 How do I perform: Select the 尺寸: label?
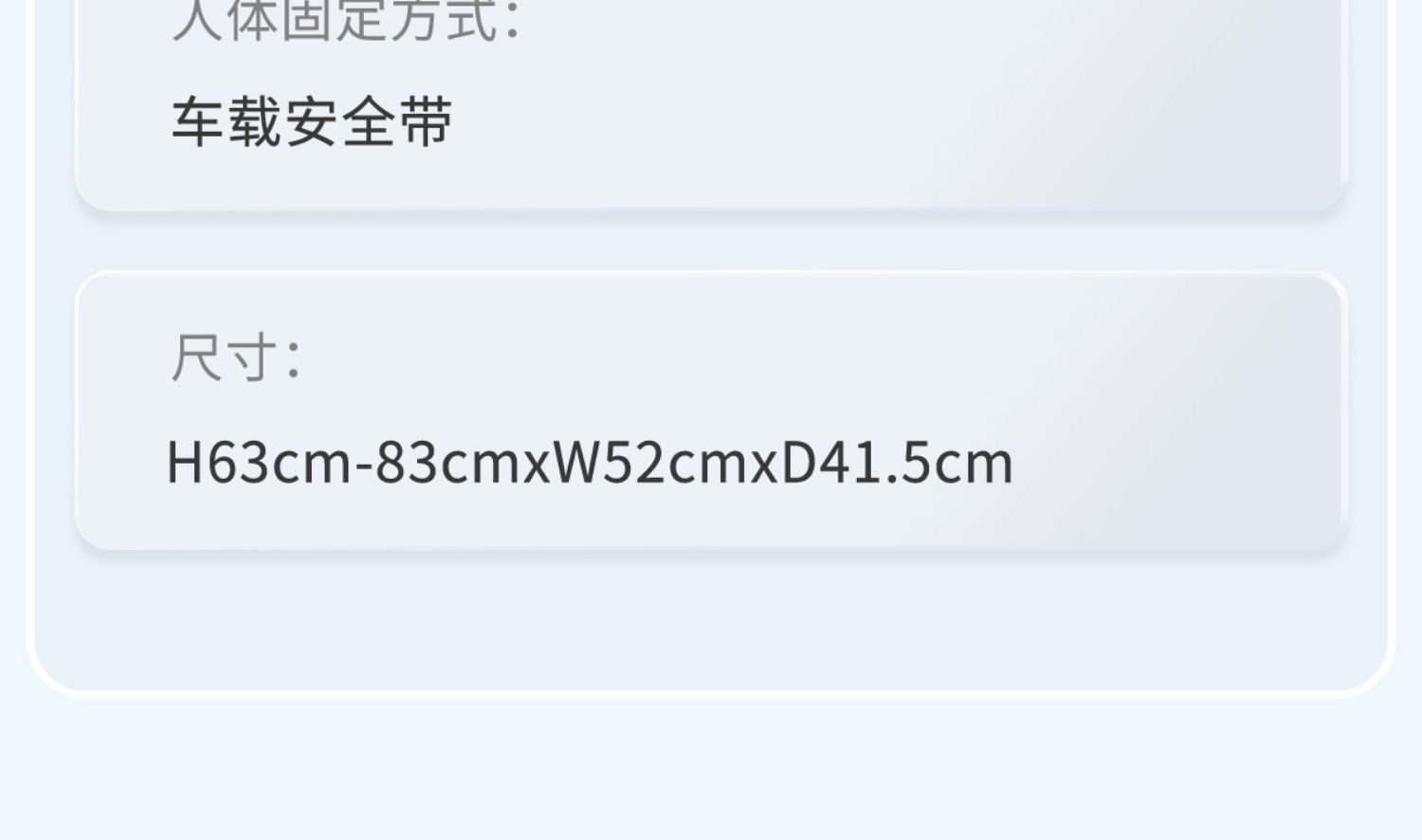tap(236, 357)
